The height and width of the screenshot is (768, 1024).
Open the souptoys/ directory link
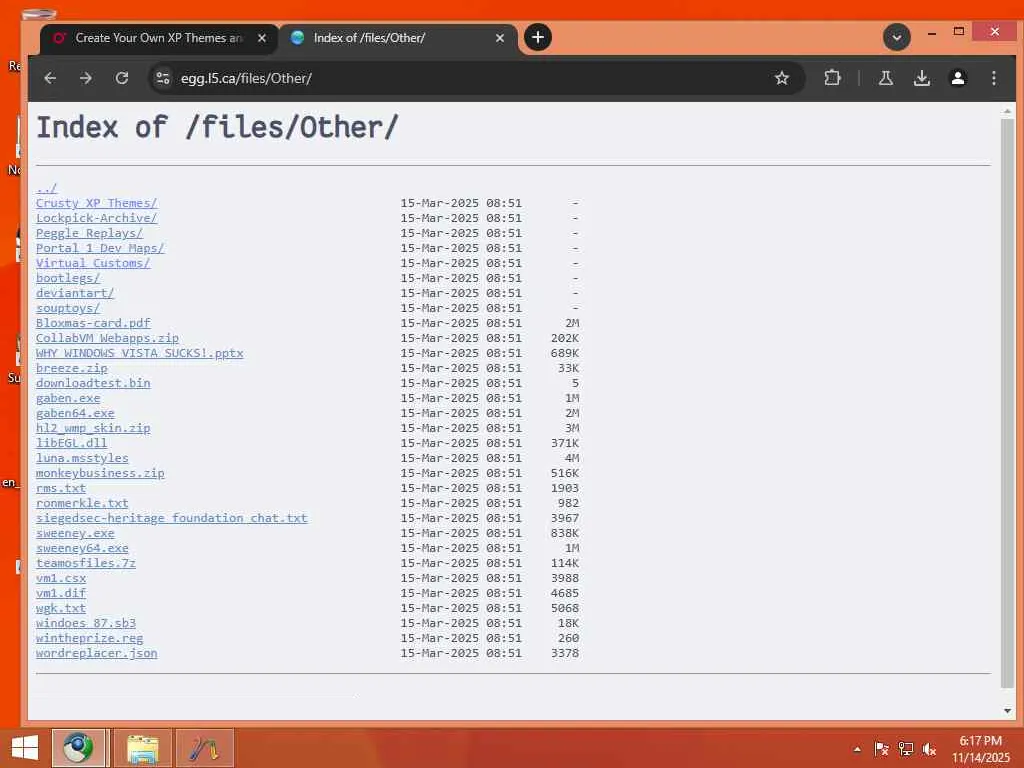pos(68,308)
